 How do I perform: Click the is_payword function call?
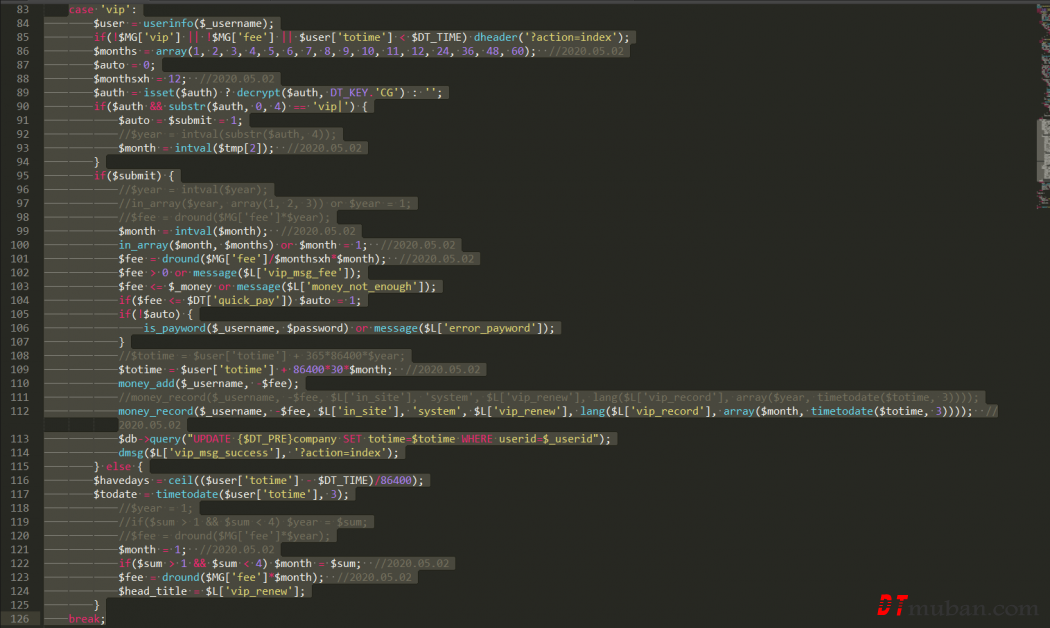pos(179,328)
